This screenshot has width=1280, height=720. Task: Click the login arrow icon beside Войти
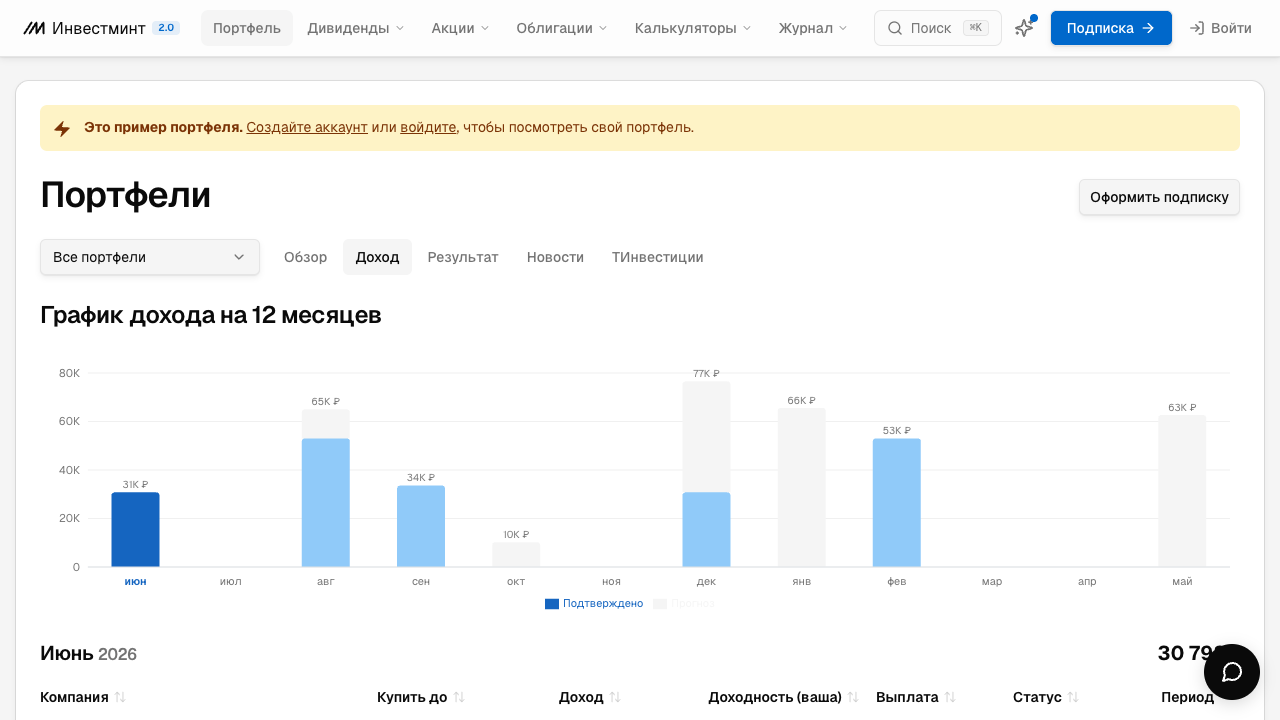[1196, 28]
